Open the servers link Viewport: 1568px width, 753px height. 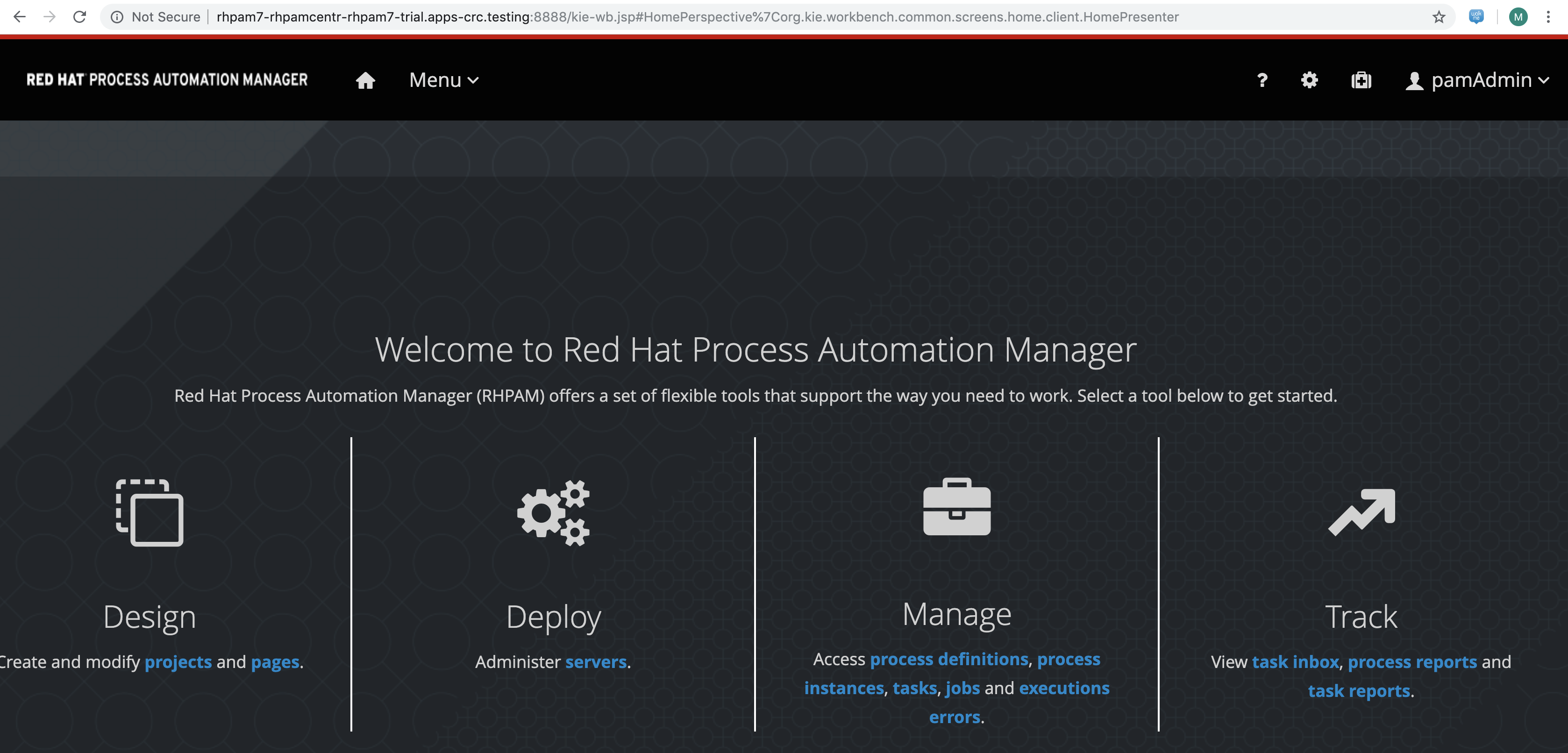click(596, 662)
